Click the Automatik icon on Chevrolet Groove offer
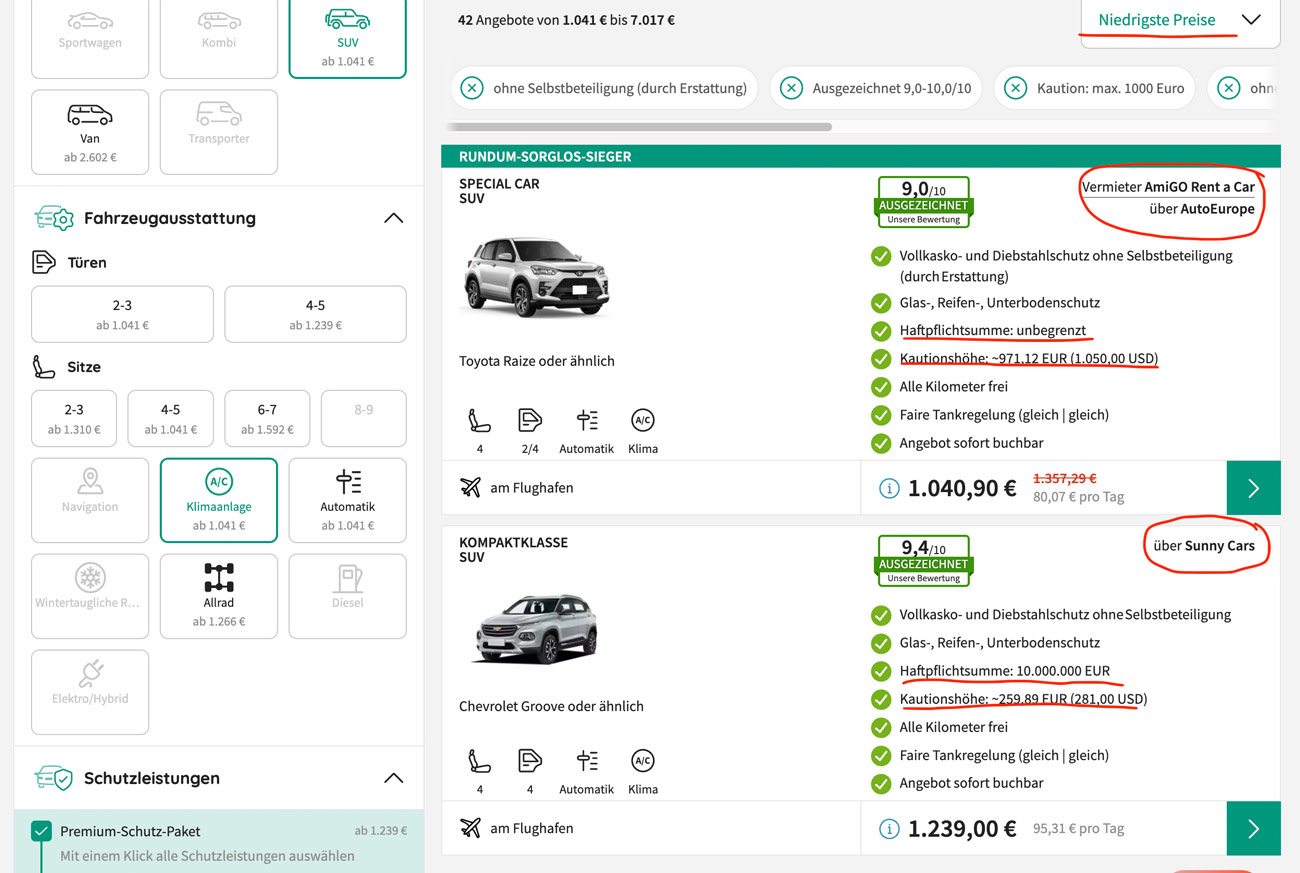1300x873 pixels. pyautogui.click(x=587, y=761)
